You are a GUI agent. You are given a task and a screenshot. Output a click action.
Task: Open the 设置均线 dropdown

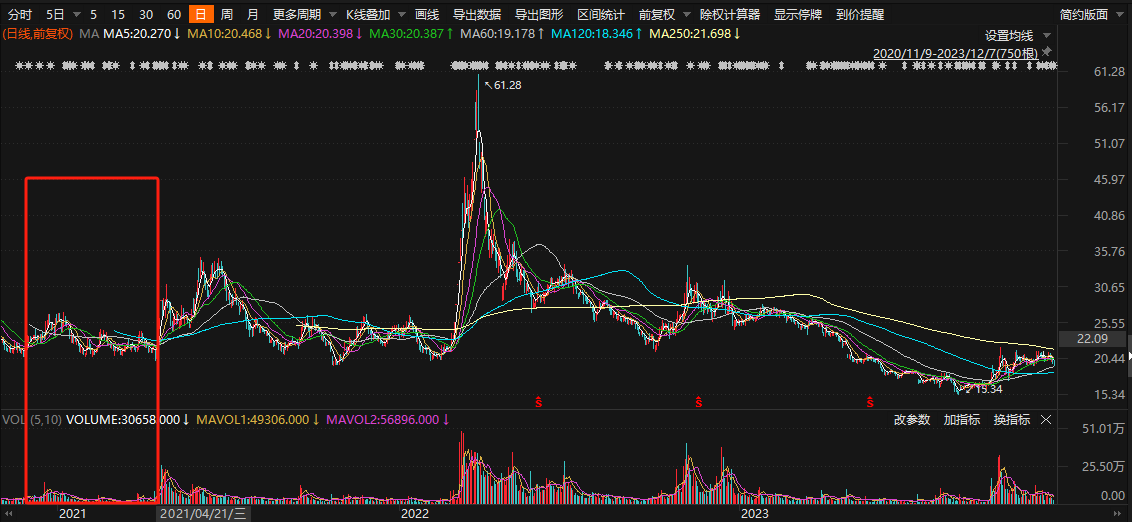tap(1015, 35)
